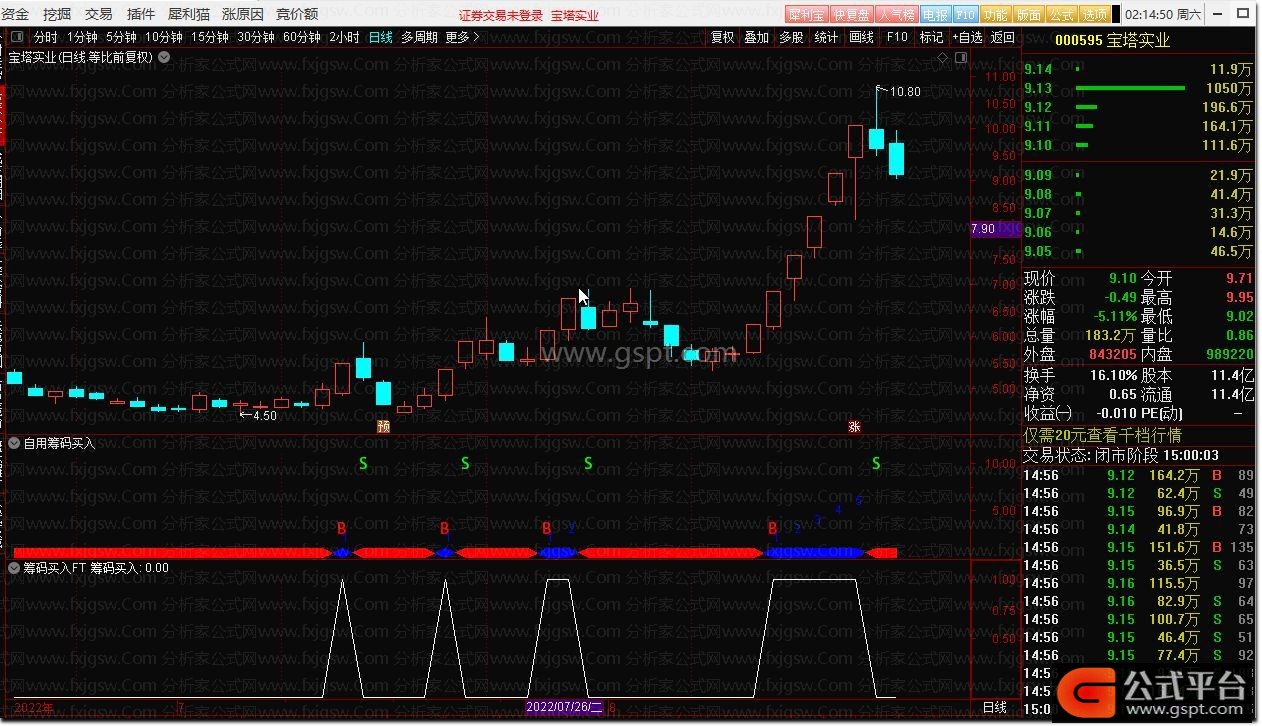Click the diamond icon at chart top right
This screenshot has height=726, width=1262.
coord(942,58)
